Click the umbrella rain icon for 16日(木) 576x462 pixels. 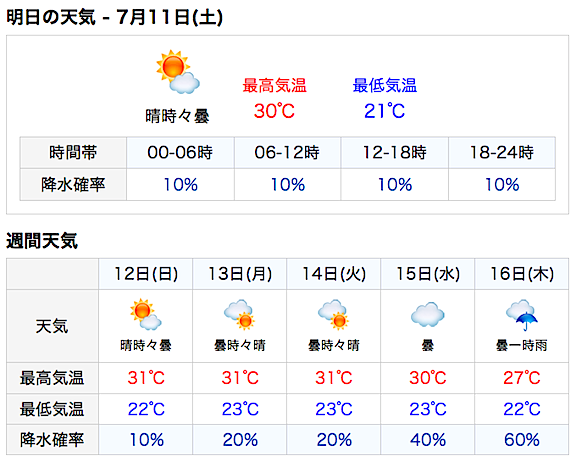click(522, 315)
